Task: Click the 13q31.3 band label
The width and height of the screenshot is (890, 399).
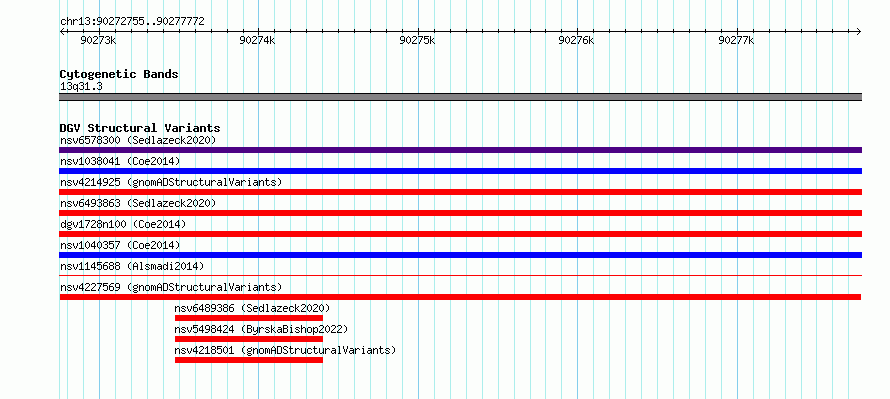Action: click(x=81, y=87)
